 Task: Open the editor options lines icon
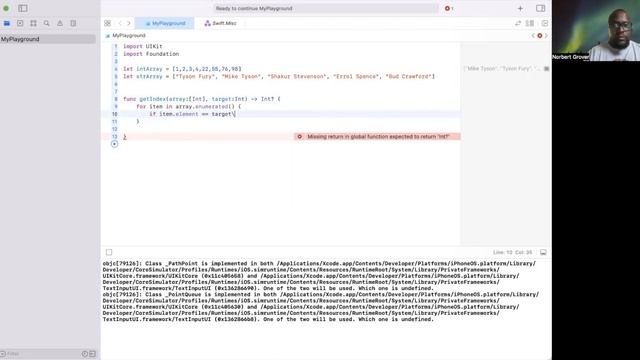(530, 23)
